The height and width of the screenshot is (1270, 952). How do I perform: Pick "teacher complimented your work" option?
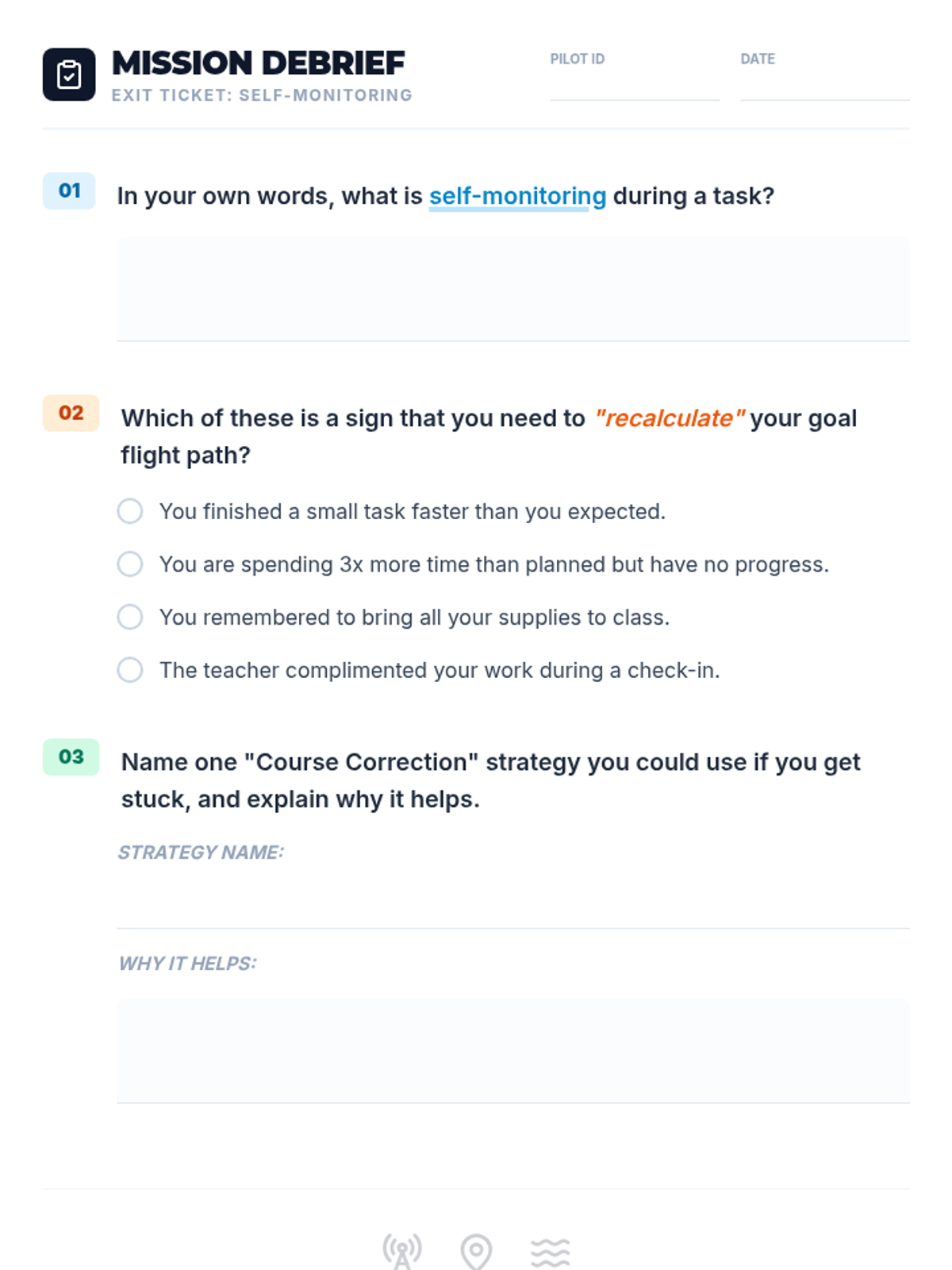point(130,670)
